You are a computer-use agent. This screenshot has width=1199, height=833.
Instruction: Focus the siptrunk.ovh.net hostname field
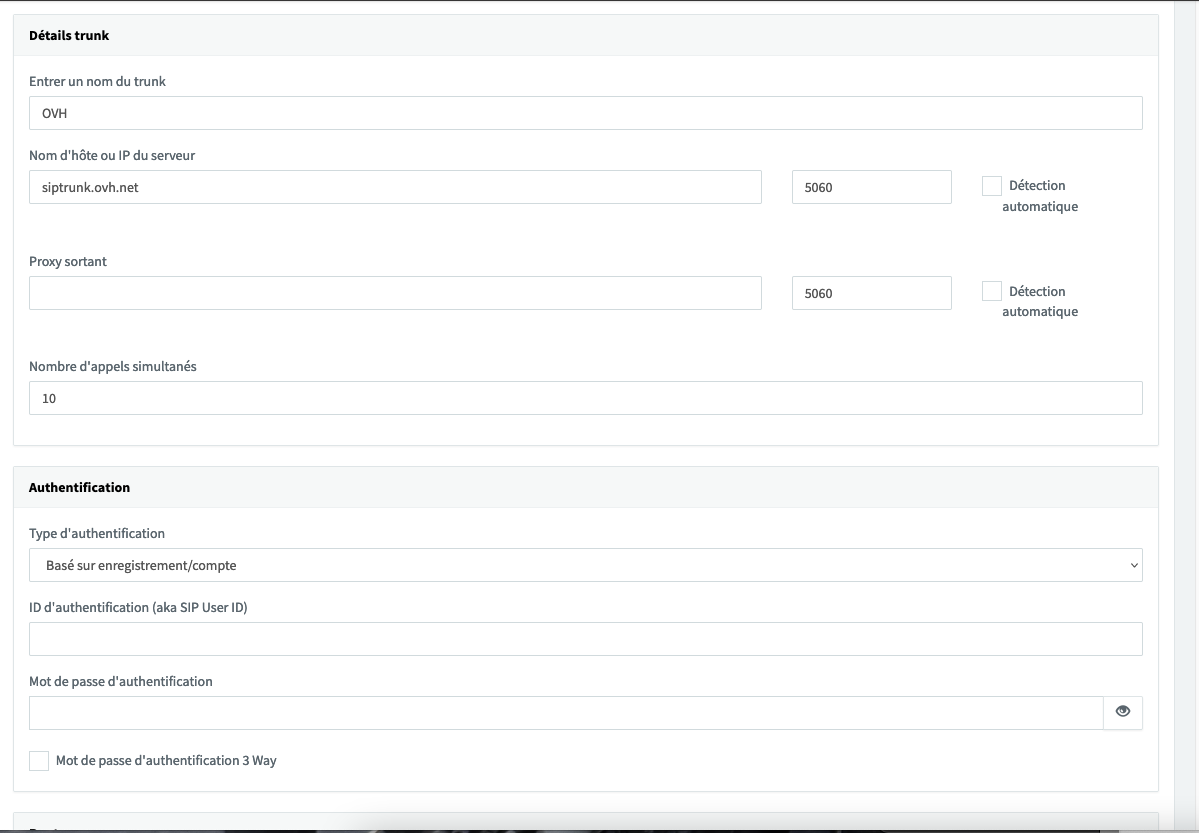click(x=395, y=187)
